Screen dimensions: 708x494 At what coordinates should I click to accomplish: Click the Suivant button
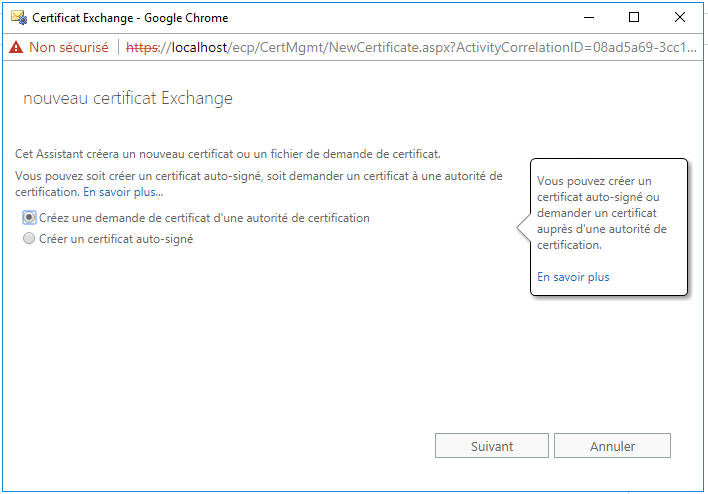click(492, 446)
